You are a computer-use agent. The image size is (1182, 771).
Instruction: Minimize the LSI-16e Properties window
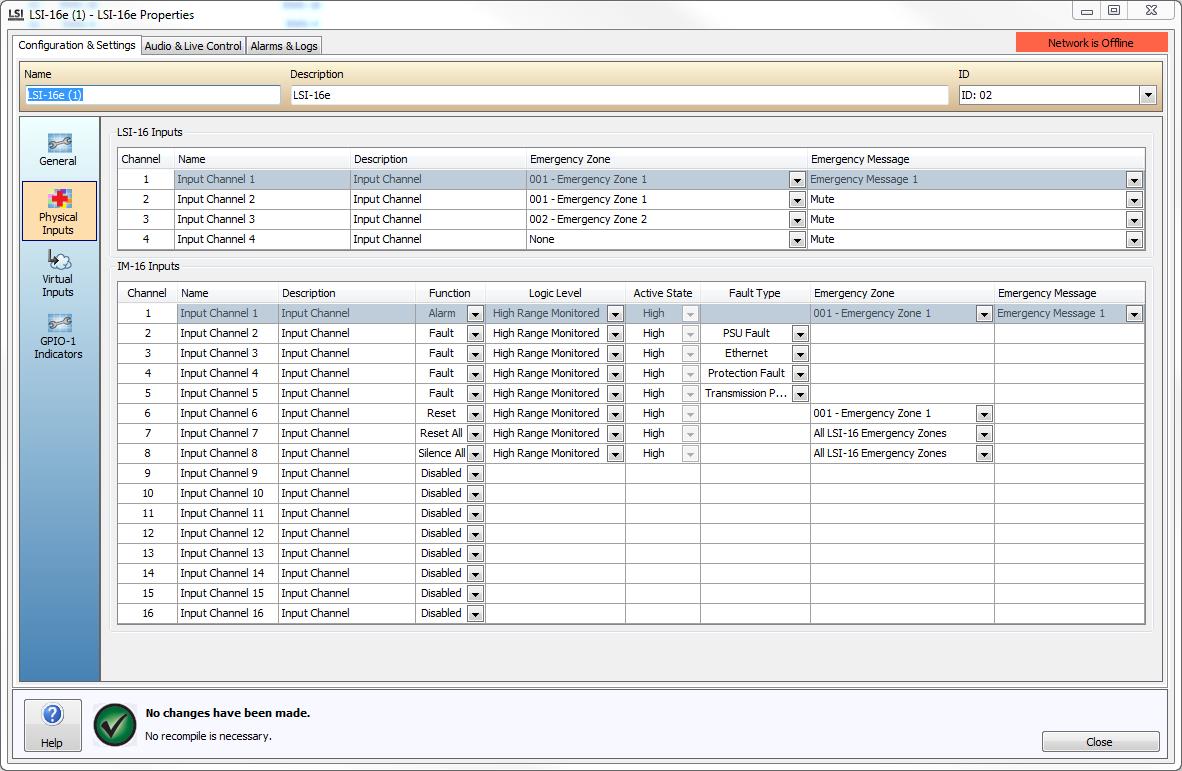1087,11
